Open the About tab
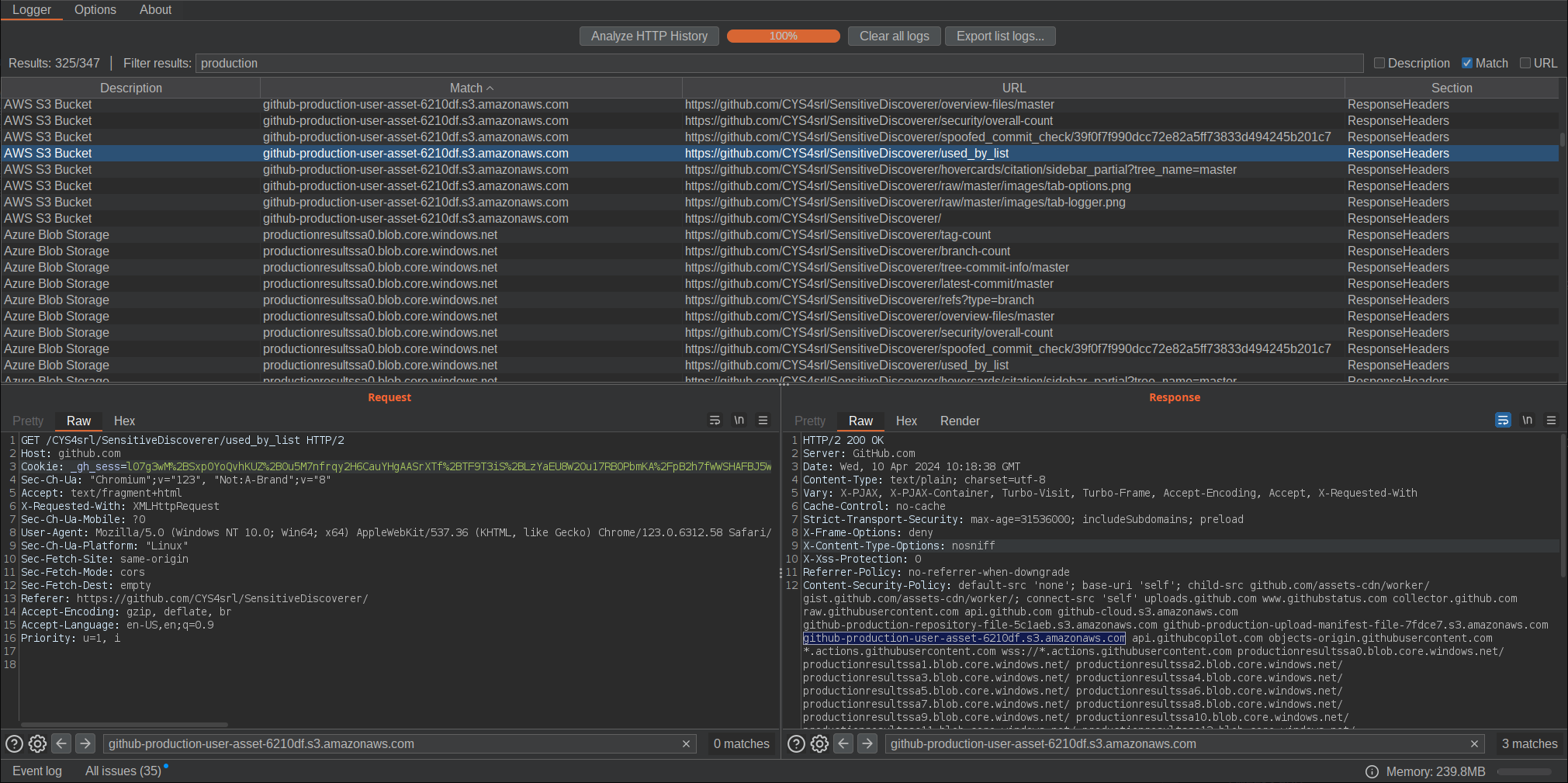This screenshot has height=783, width=1568. [156, 10]
